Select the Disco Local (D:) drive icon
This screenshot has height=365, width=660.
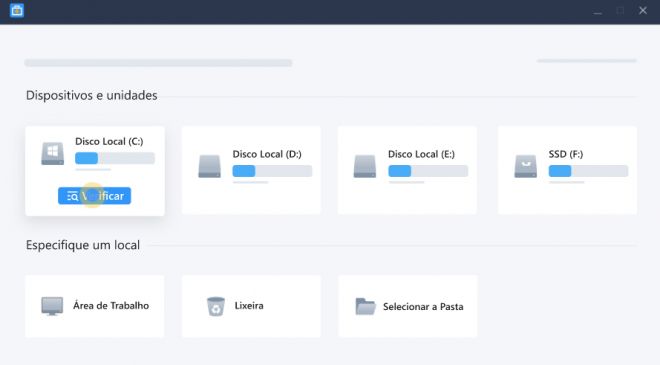(x=210, y=166)
